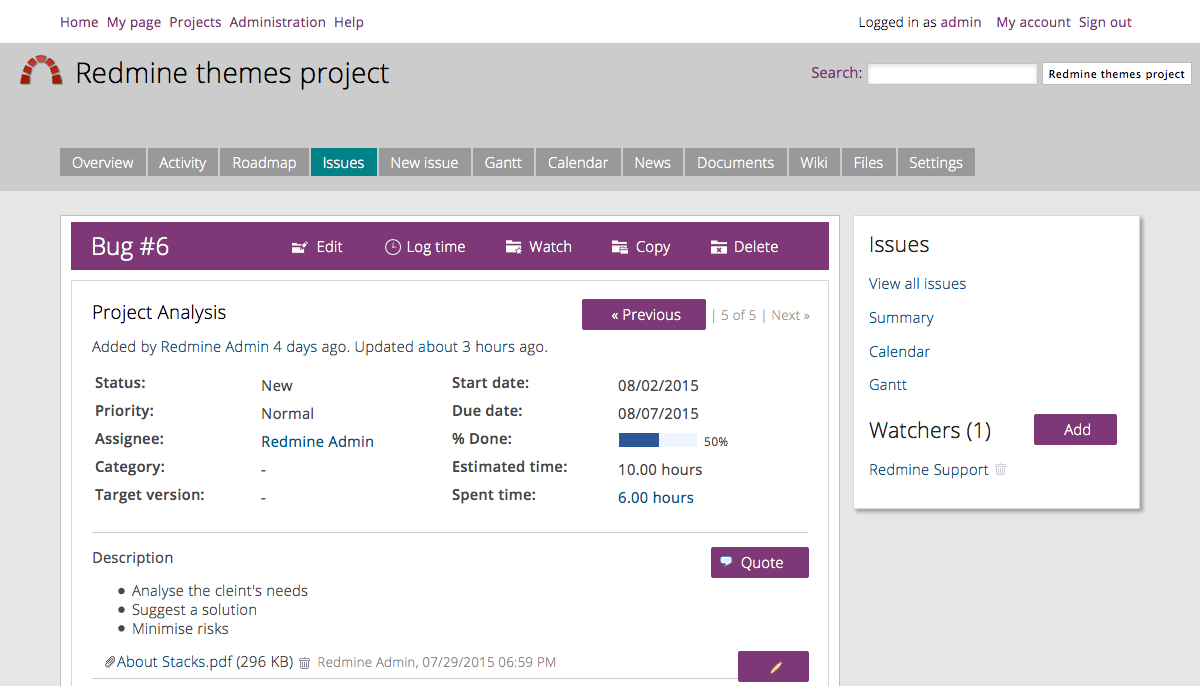Open View all issues sidebar link

917,284
